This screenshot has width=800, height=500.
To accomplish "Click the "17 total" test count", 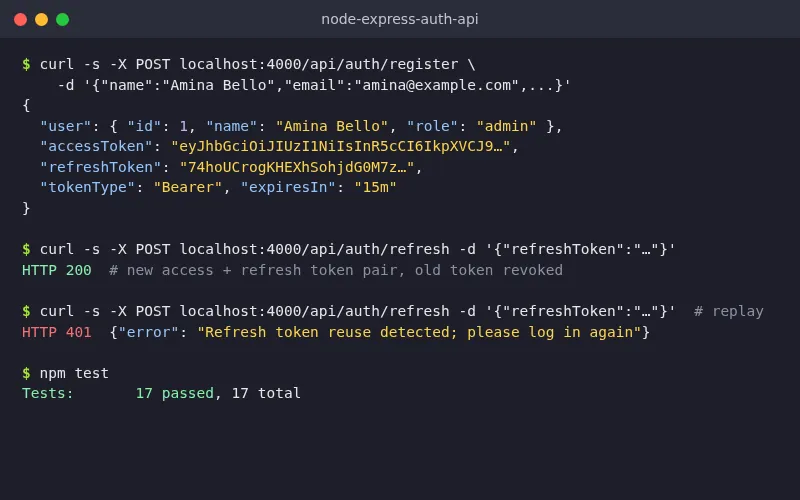I will (x=266, y=393).
